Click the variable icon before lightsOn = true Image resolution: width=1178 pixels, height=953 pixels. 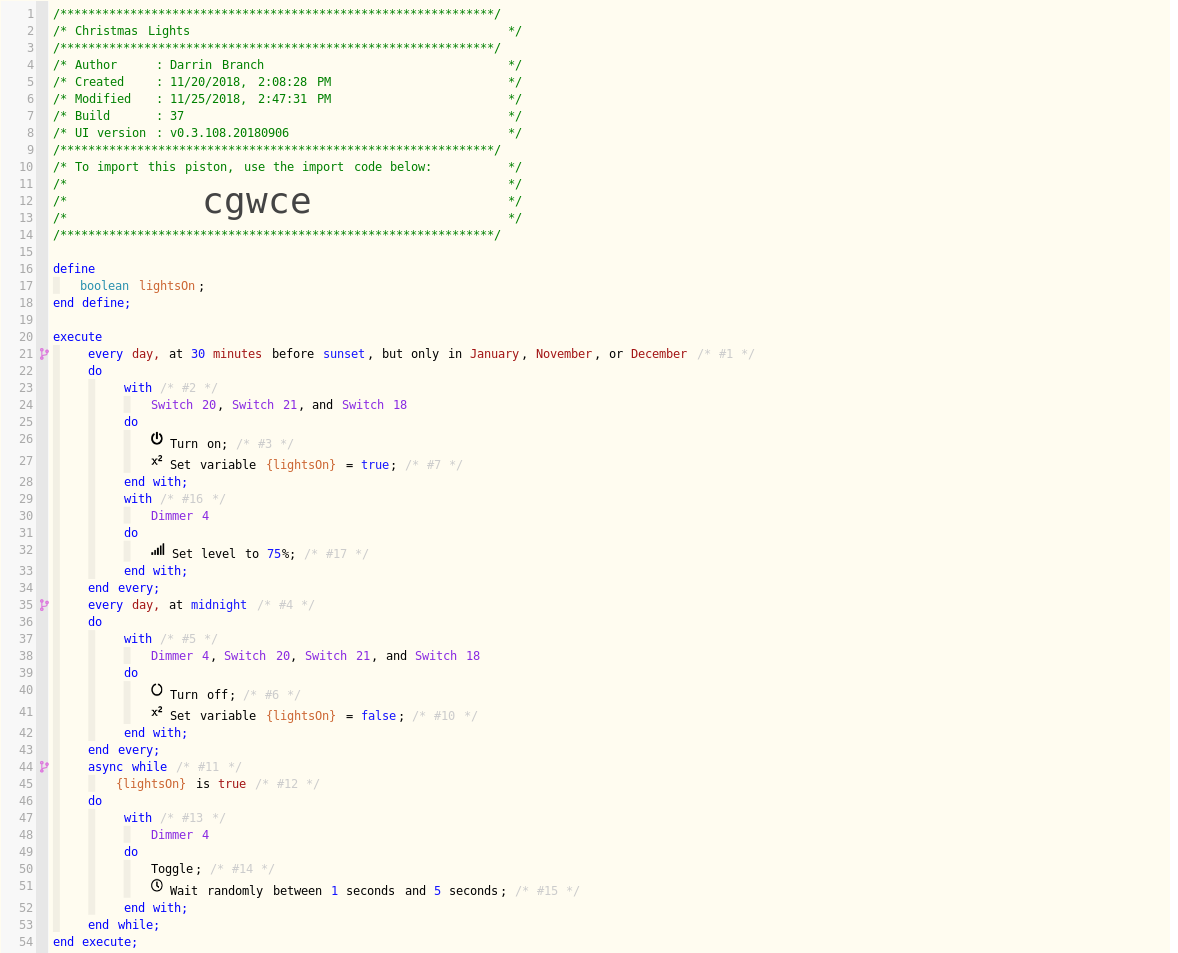[157, 461]
